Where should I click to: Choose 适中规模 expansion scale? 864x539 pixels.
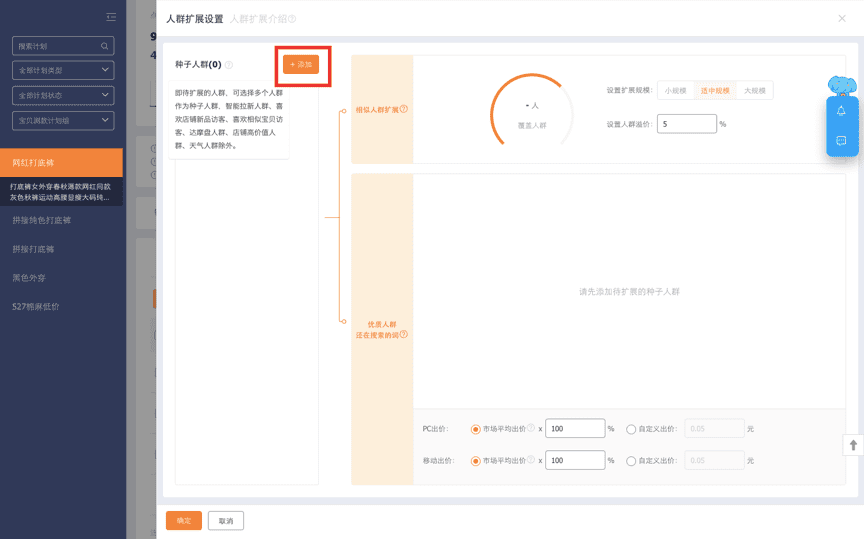pos(715,90)
